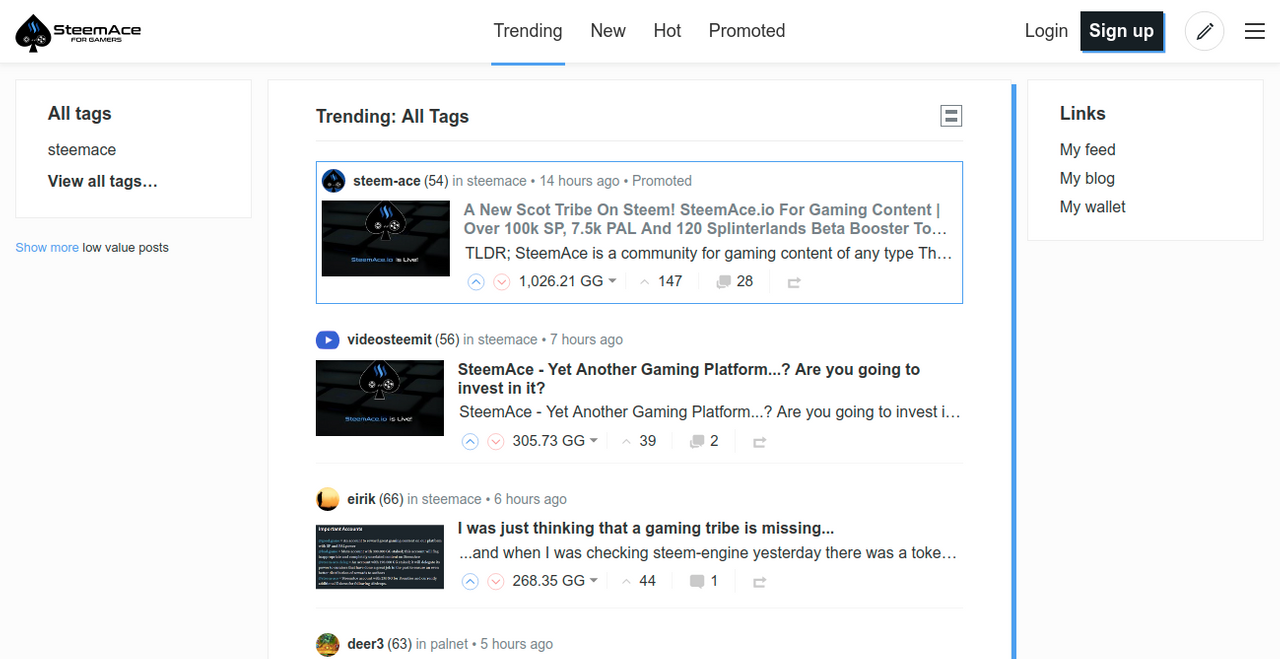
Task: Expand the 1,026.21 GG payout dropdown
Action: [x=567, y=281]
